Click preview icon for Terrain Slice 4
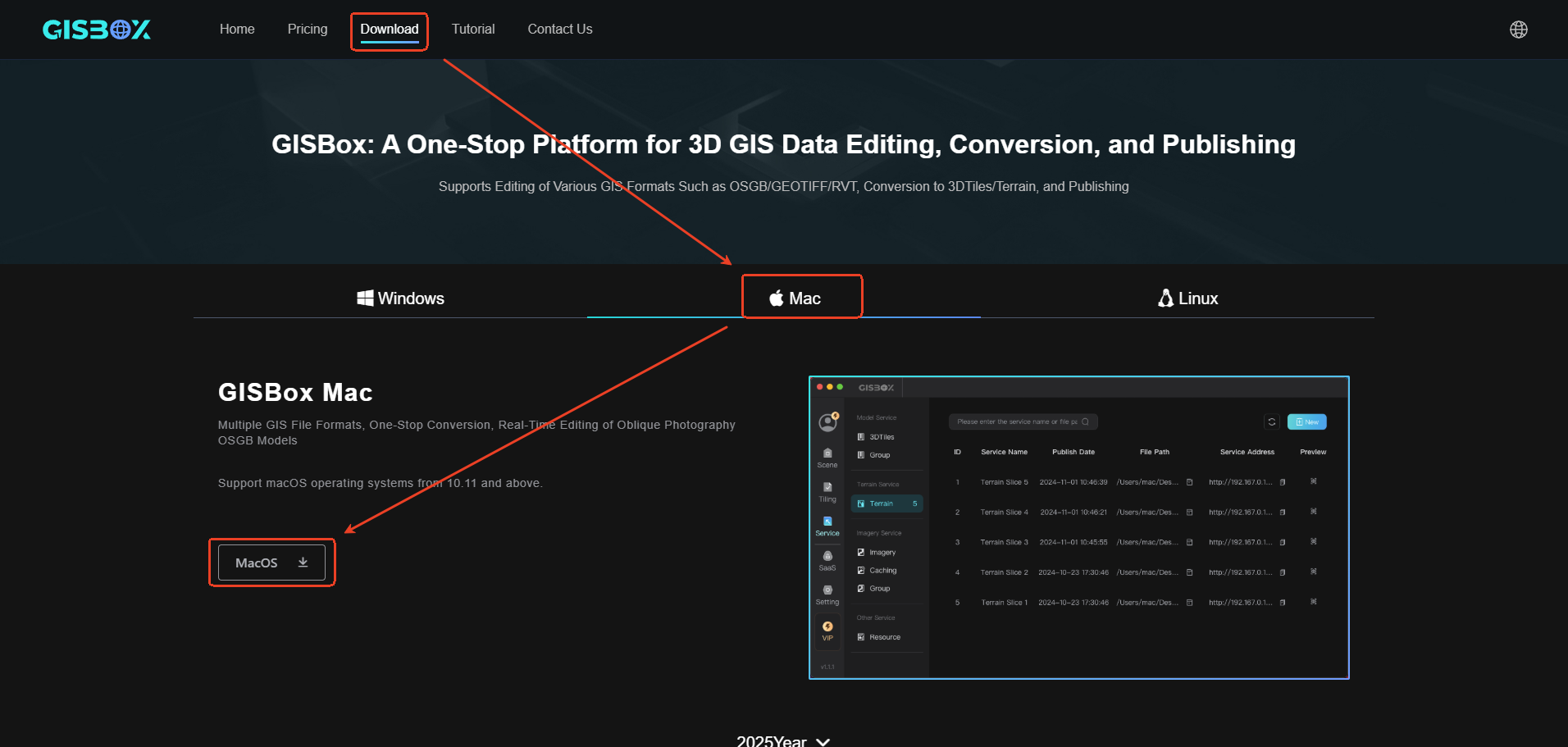 1313,512
